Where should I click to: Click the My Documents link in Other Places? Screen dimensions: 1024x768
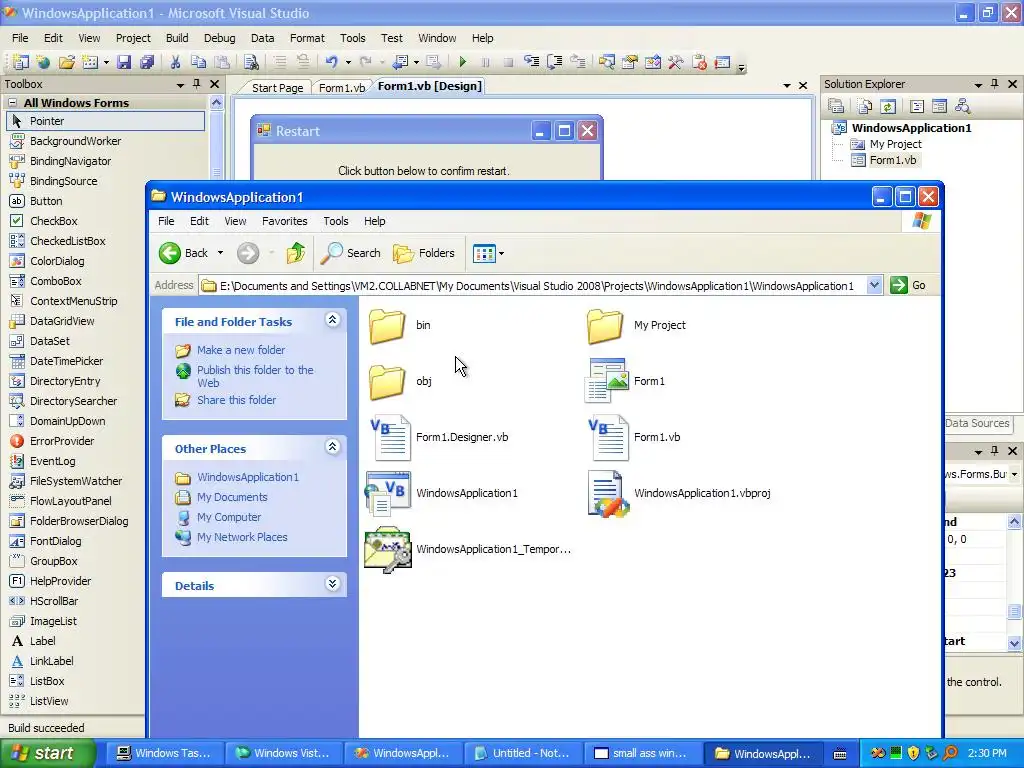(x=232, y=497)
